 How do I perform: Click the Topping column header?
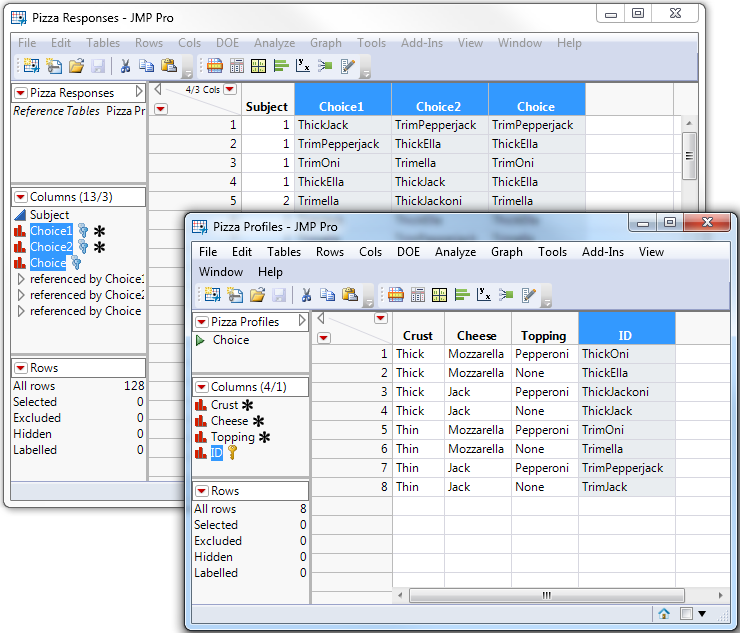(x=543, y=336)
